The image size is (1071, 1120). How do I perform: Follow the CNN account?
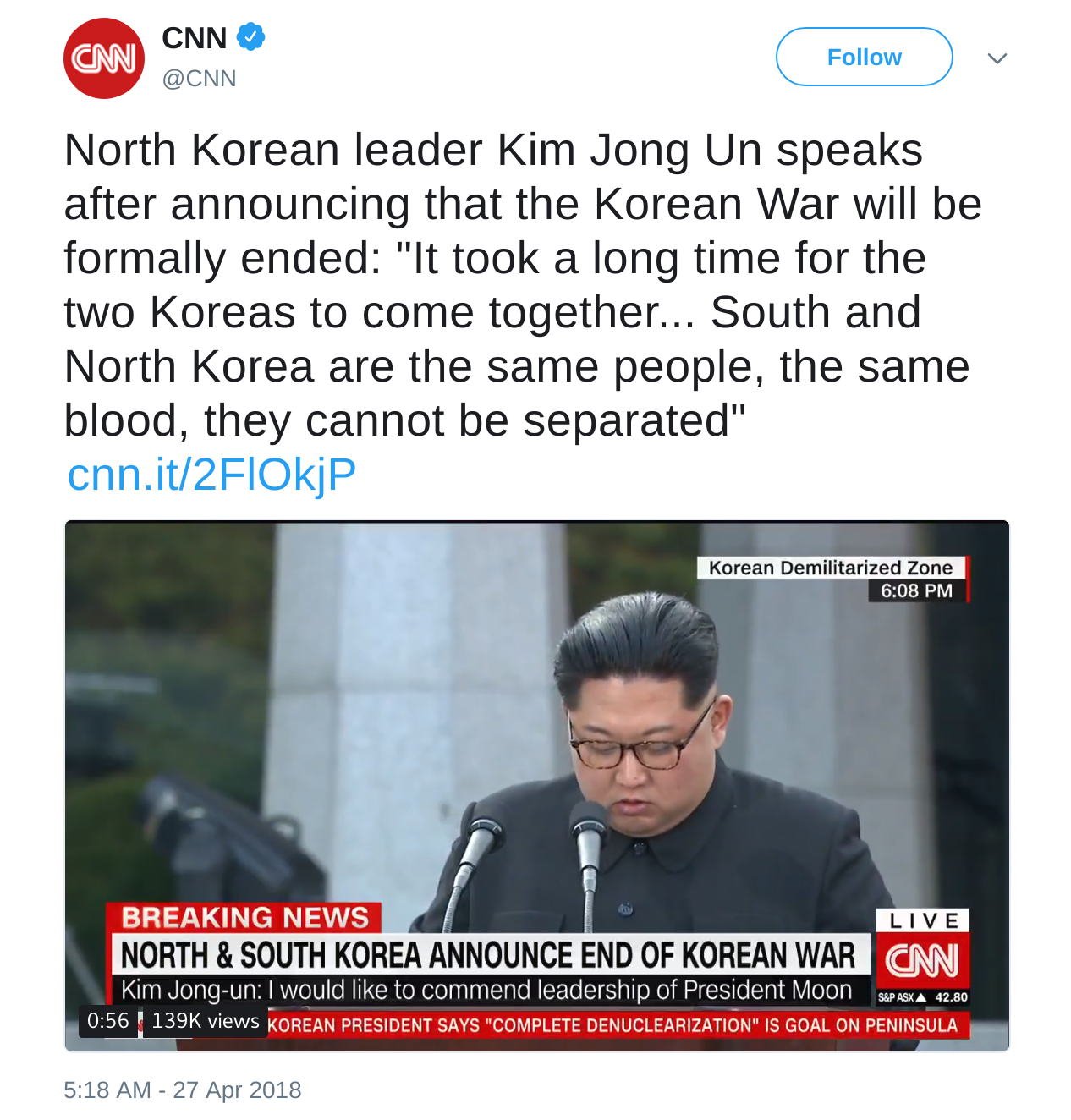864,57
